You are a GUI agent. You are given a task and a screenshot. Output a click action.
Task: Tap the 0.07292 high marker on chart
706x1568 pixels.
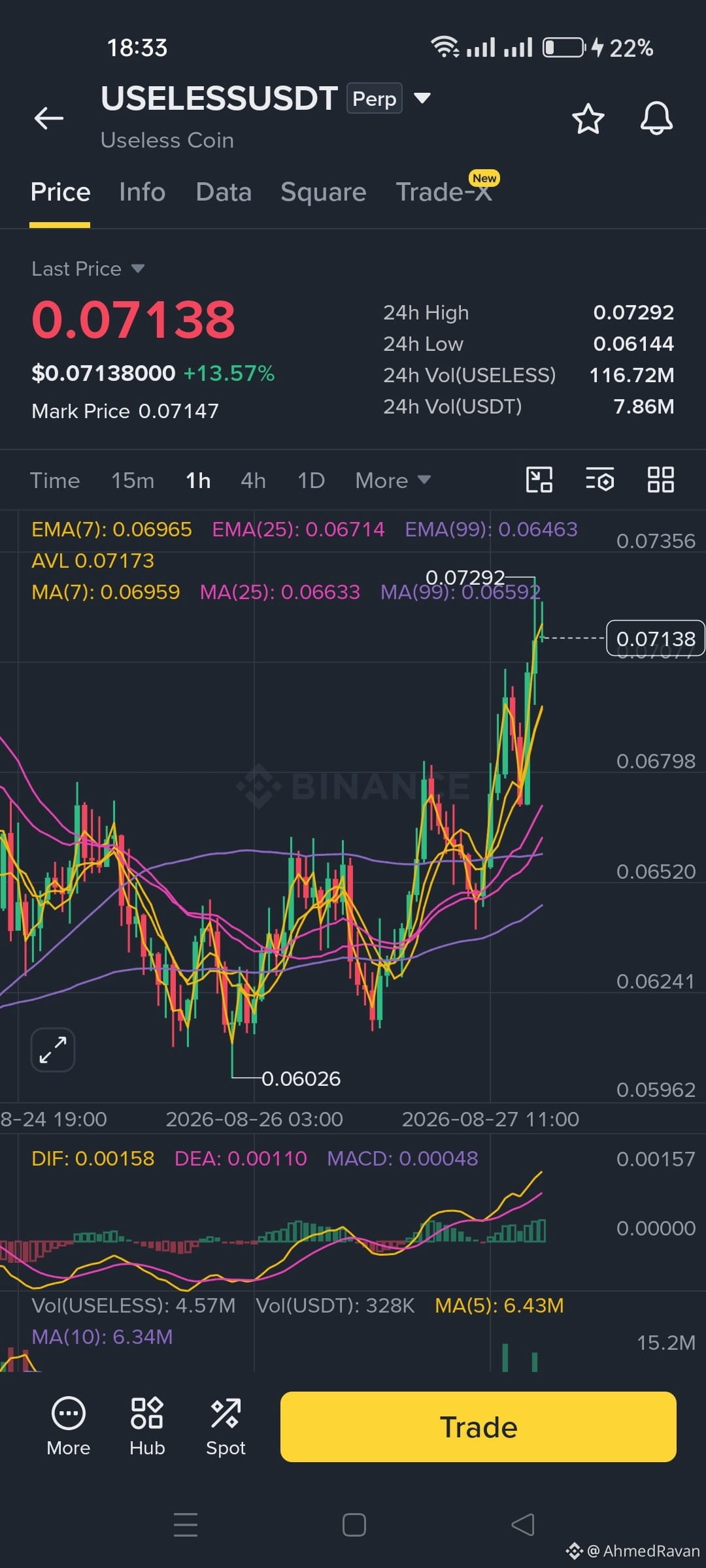click(x=465, y=578)
